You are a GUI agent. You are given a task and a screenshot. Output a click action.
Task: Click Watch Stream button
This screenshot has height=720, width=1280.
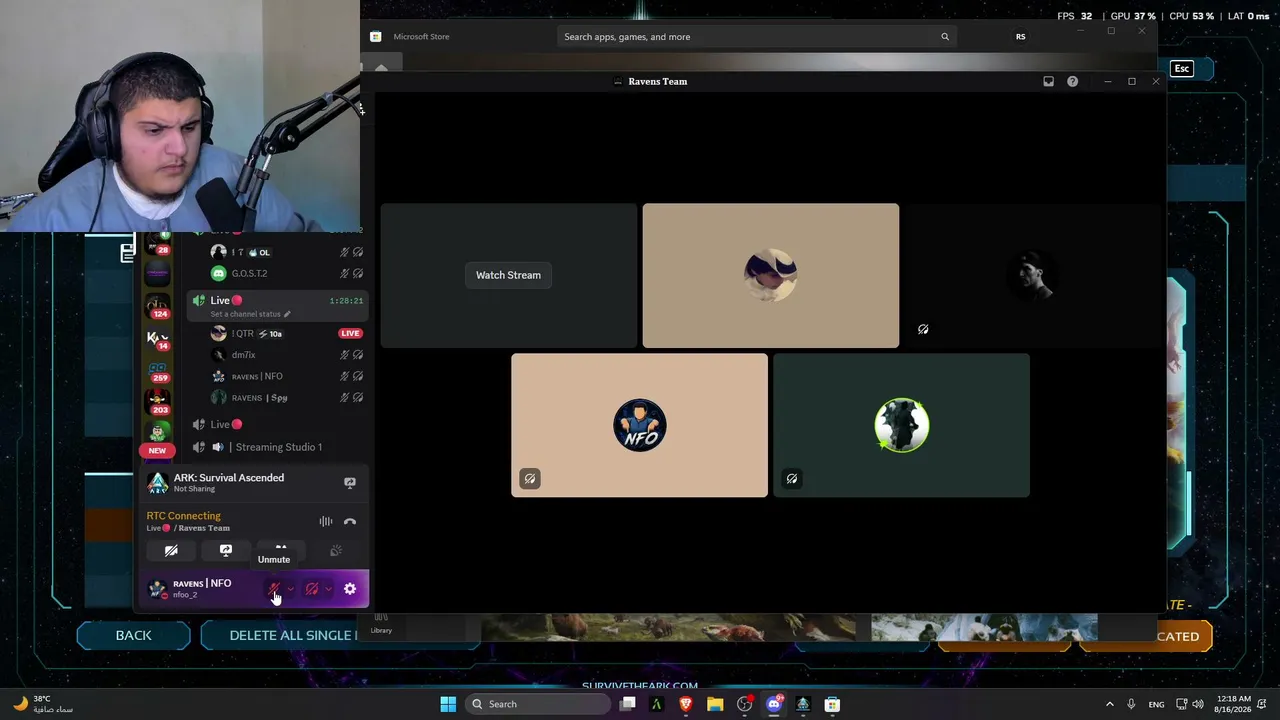(x=508, y=275)
